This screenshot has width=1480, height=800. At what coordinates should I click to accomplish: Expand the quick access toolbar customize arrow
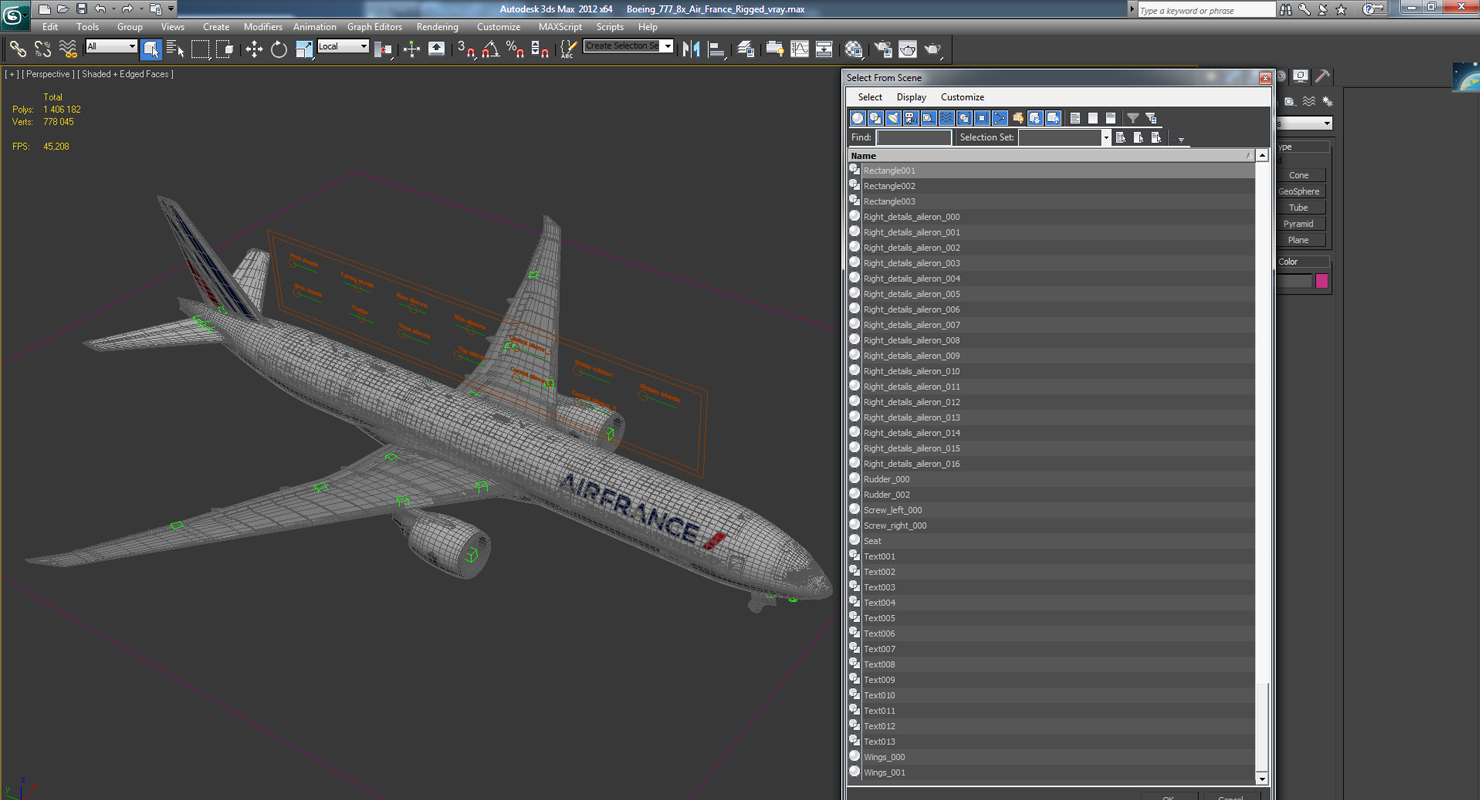tap(171, 9)
